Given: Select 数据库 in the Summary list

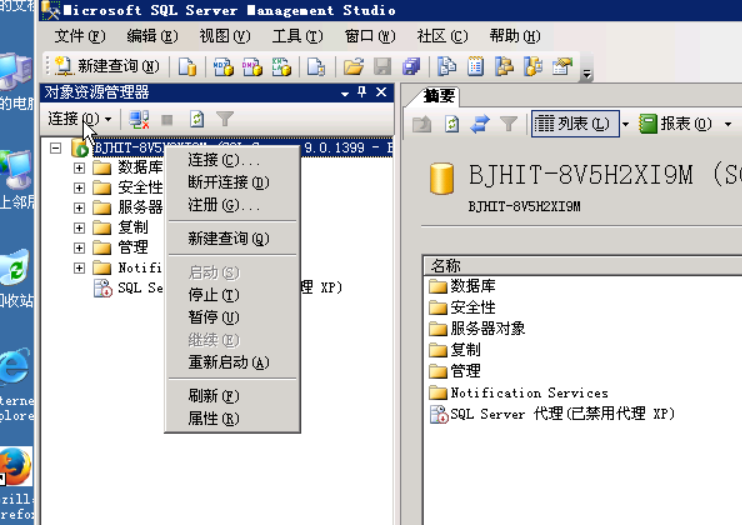Looking at the screenshot, I should [462, 286].
